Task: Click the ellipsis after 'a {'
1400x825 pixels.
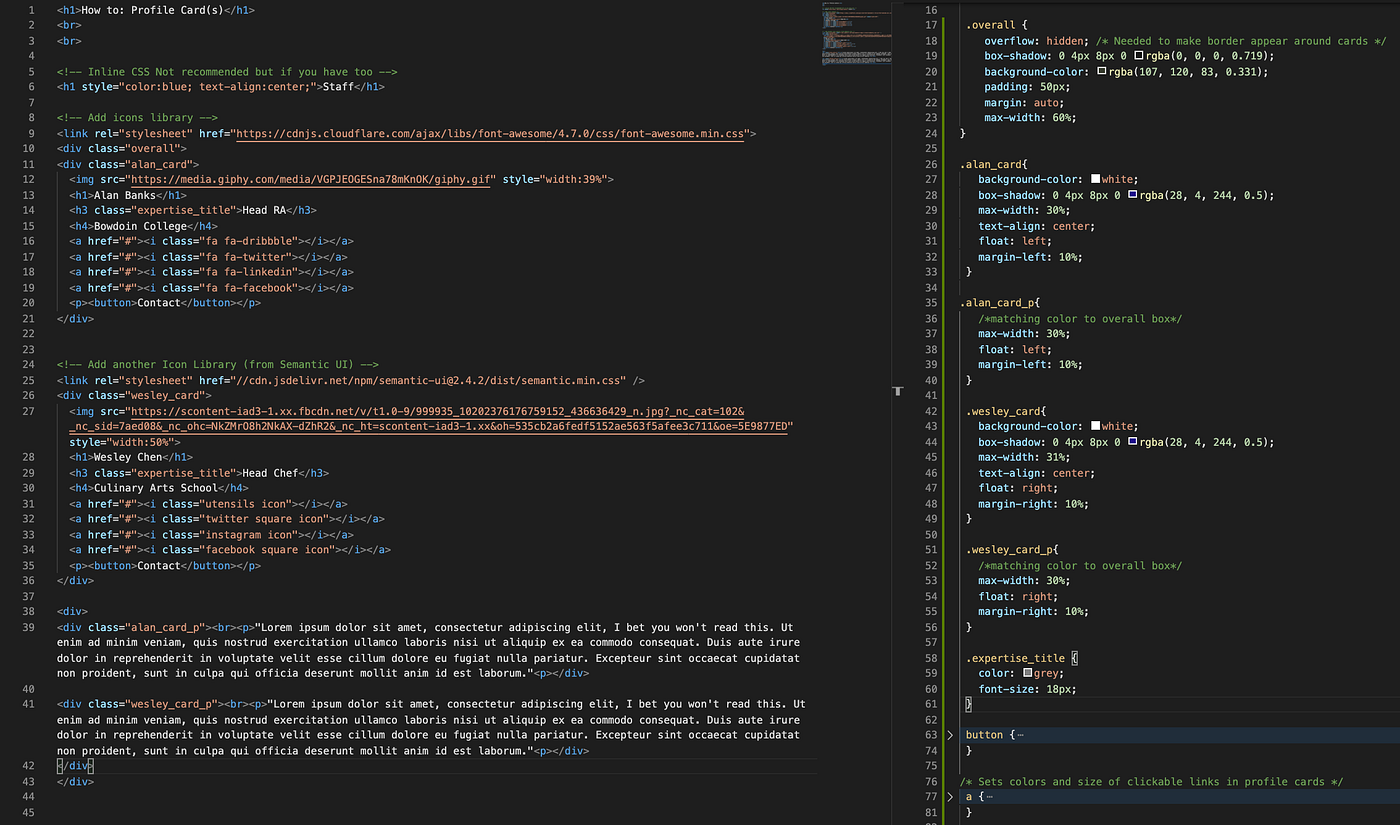Action: point(989,797)
